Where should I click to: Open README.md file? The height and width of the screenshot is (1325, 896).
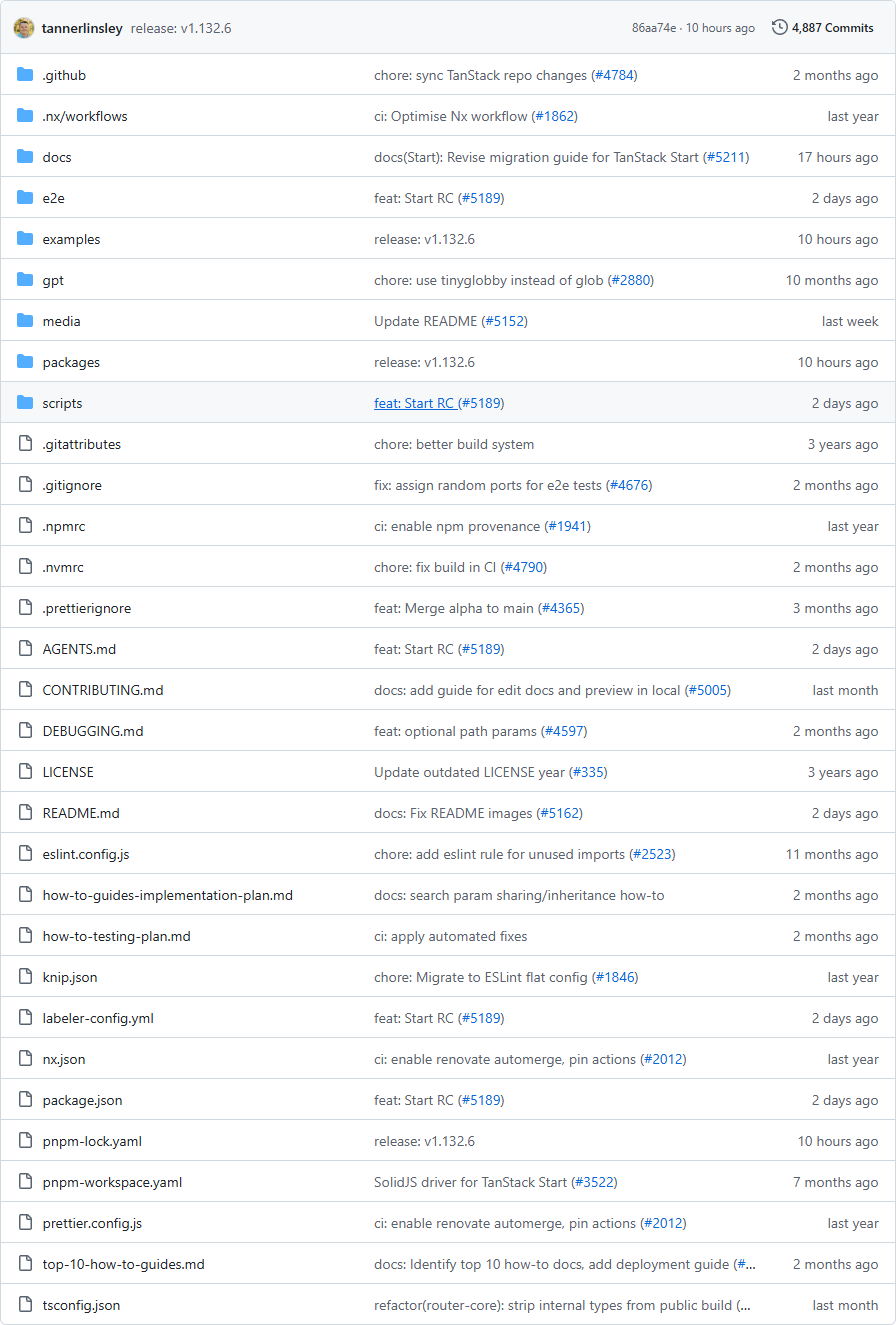pos(81,813)
